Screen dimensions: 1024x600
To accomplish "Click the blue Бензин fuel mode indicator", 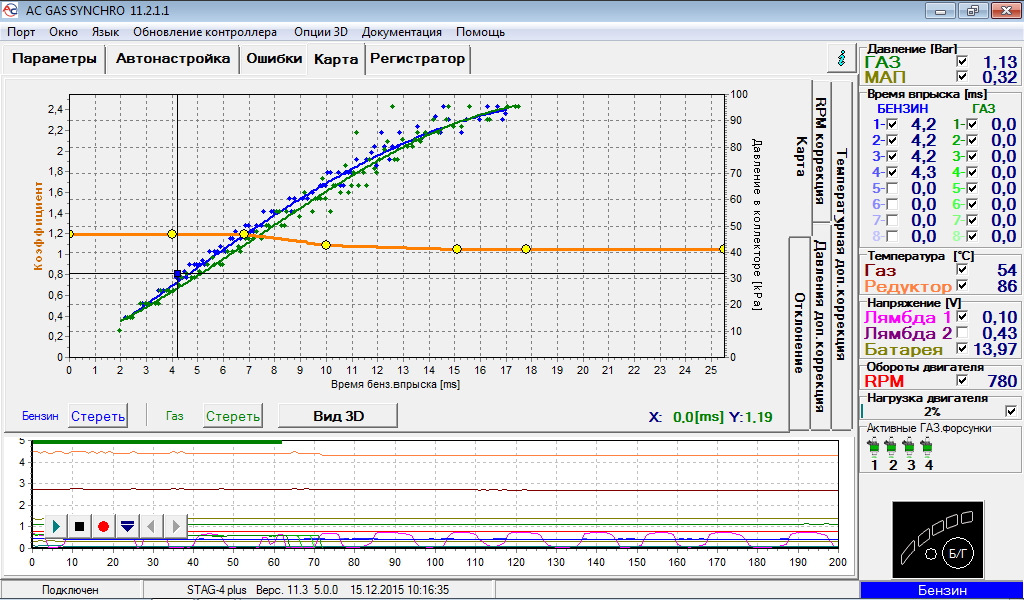I will pyautogui.click(x=942, y=590).
